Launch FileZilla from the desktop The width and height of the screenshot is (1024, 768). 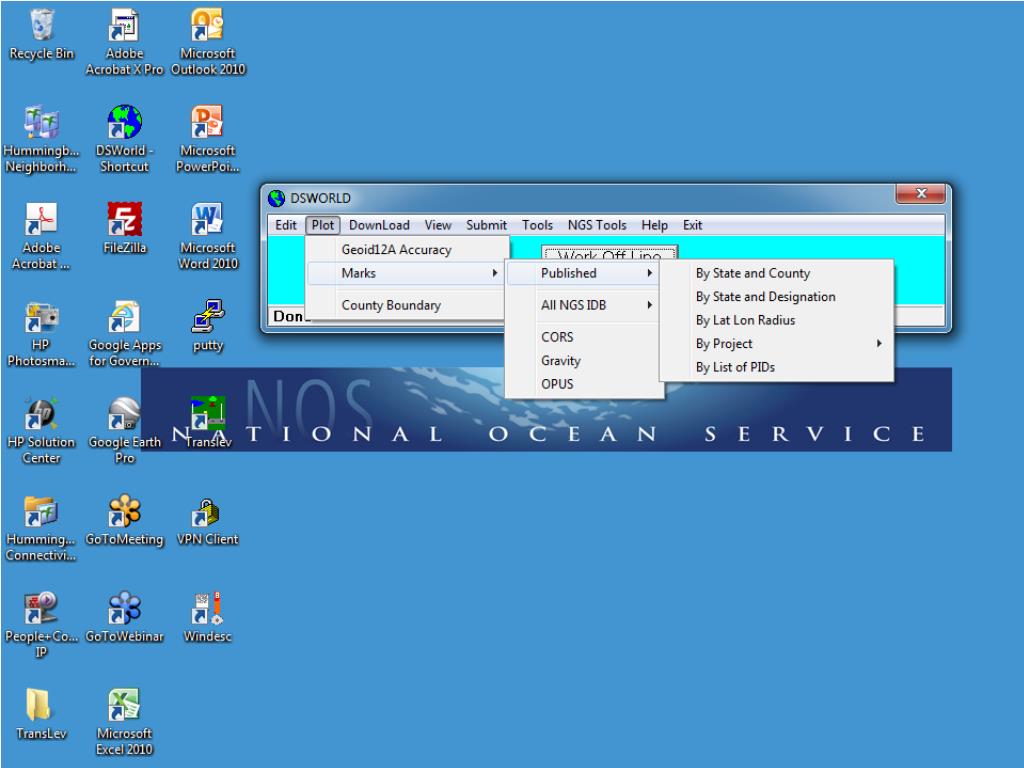pos(124,228)
